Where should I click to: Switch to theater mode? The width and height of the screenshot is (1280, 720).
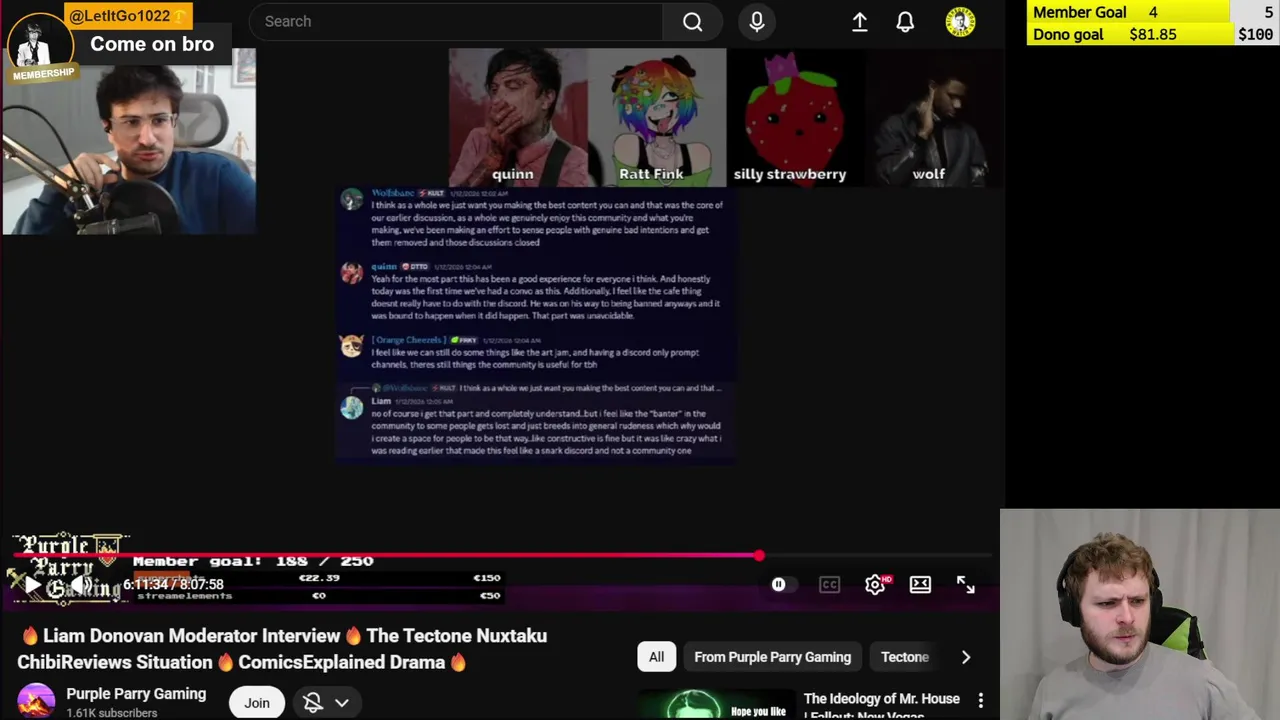tap(920, 585)
